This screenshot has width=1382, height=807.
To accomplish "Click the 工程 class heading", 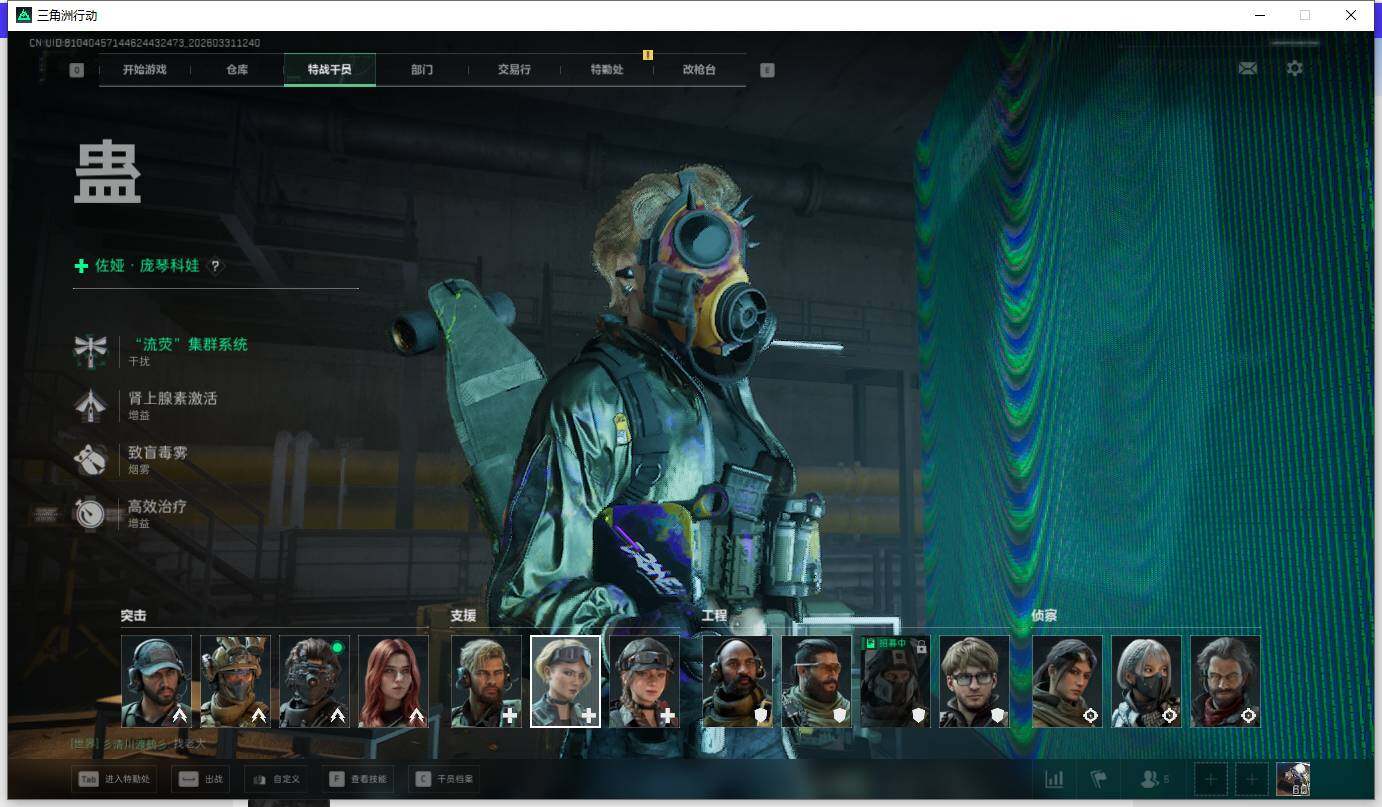I will tap(714, 616).
